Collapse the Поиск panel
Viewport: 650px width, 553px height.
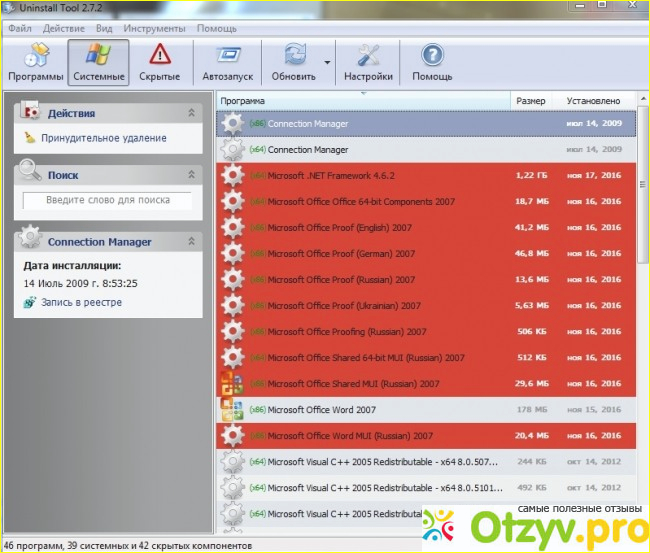click(192, 175)
